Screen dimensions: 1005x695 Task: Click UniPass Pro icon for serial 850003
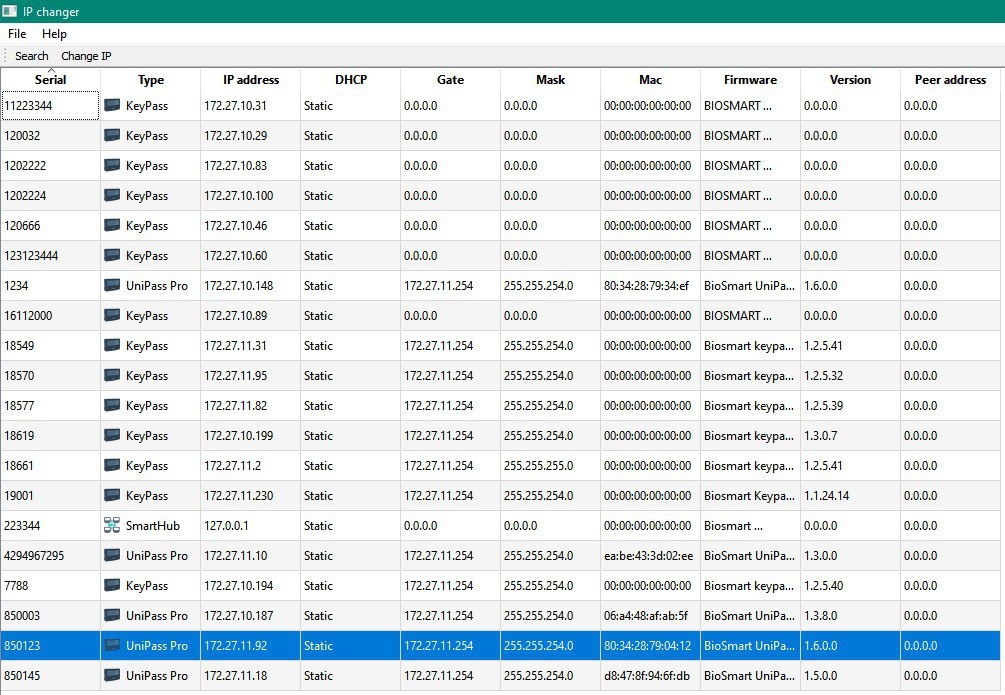click(x=112, y=615)
